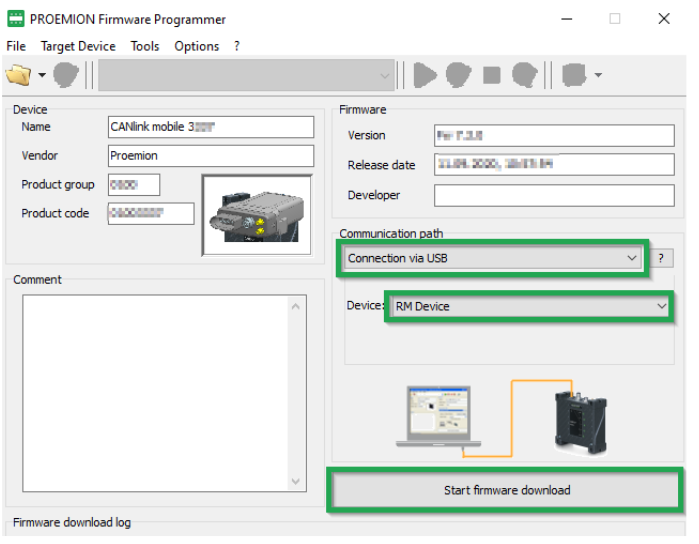699x544 pixels.
Task: Open the Target Device menu
Action: point(78,46)
